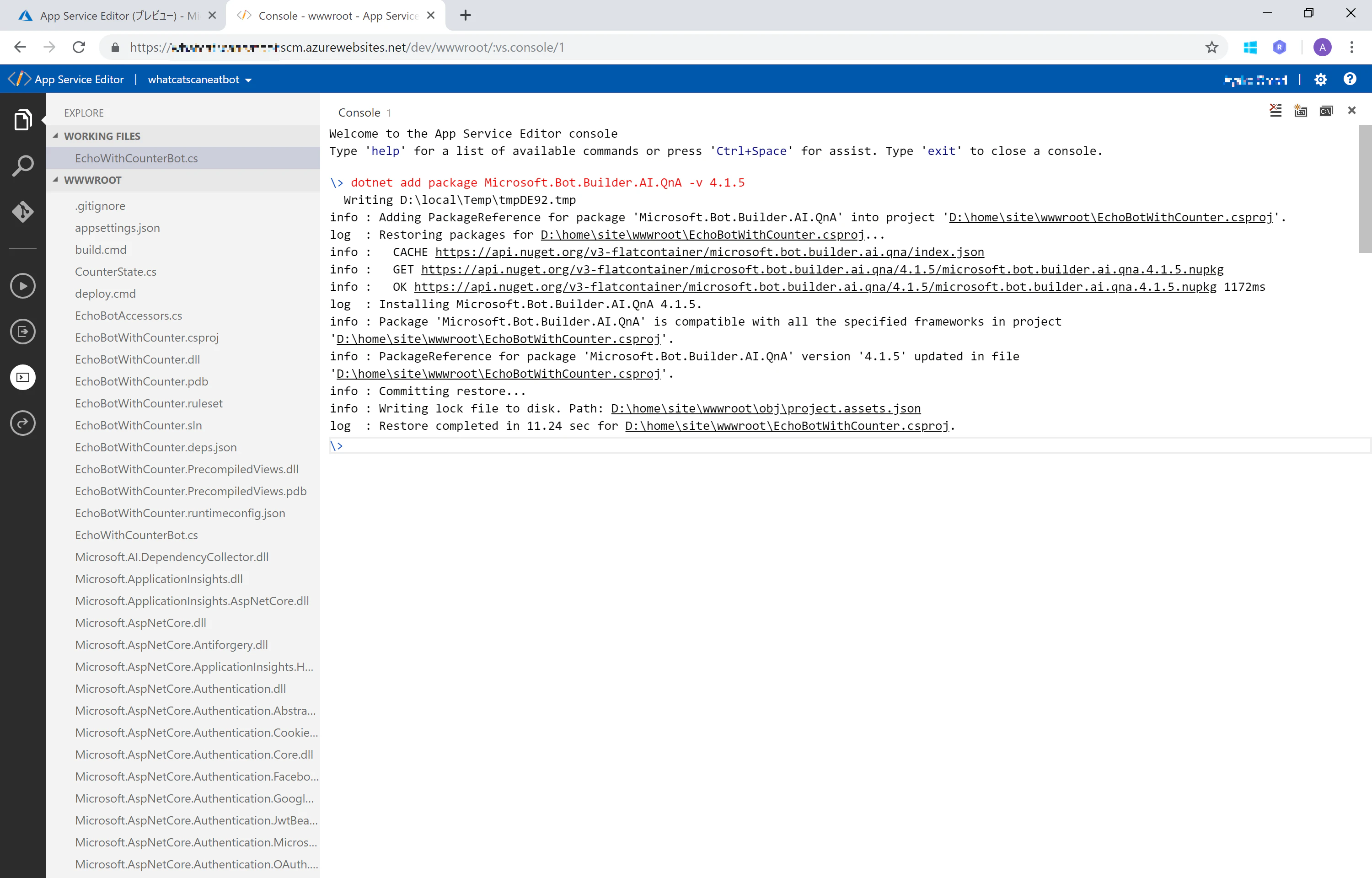1372x878 pixels.
Task: Click the project.assets.json path link
Action: click(766, 408)
